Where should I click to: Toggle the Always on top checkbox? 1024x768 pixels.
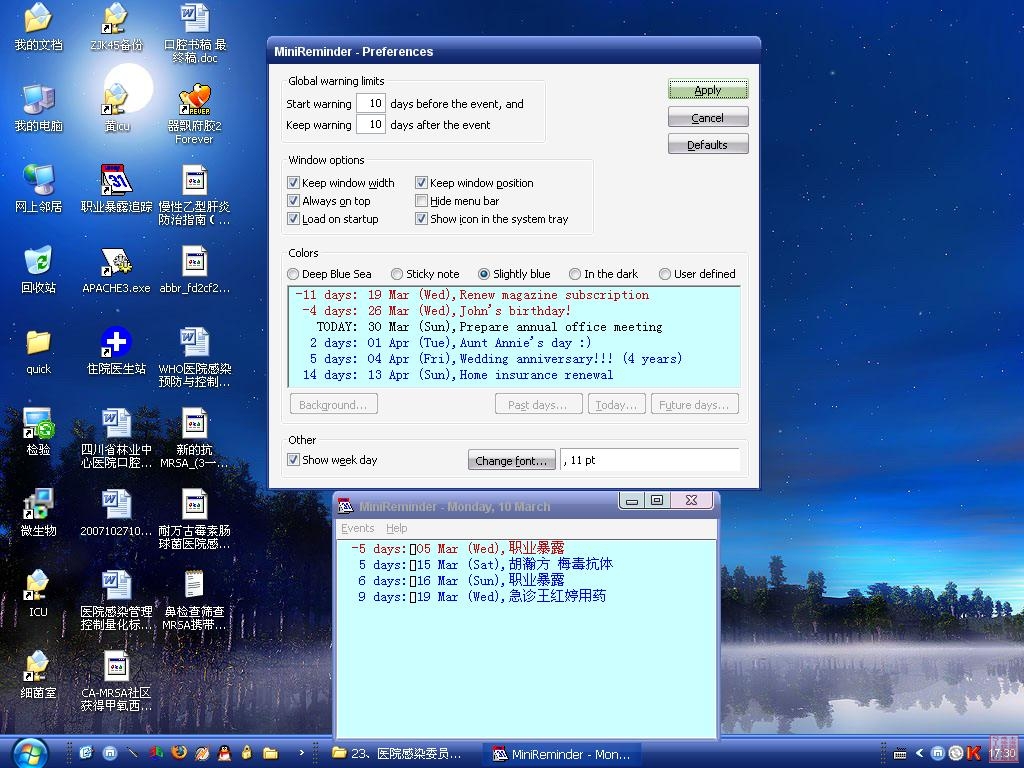(x=294, y=201)
